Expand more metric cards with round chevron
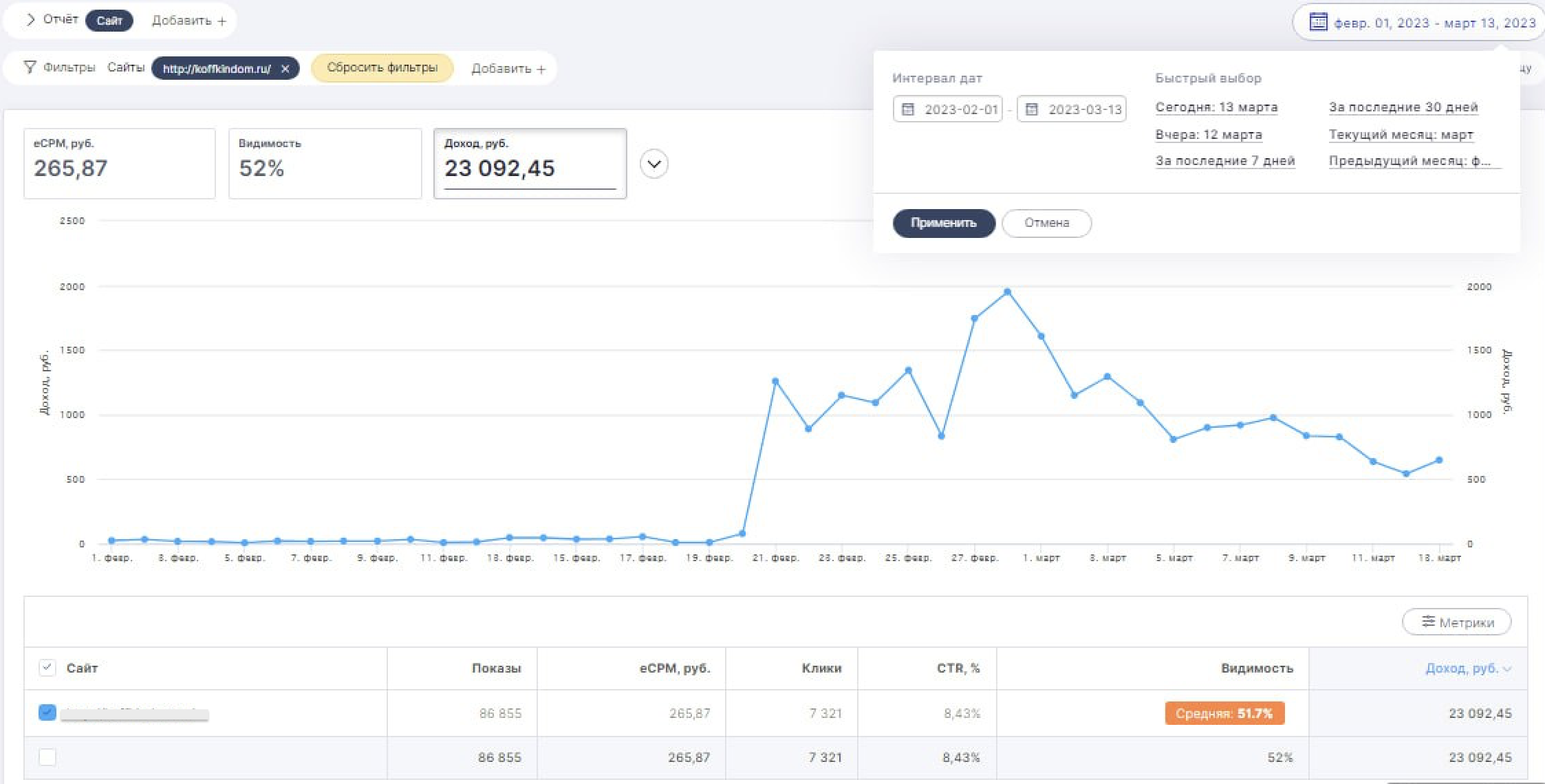 (x=653, y=164)
